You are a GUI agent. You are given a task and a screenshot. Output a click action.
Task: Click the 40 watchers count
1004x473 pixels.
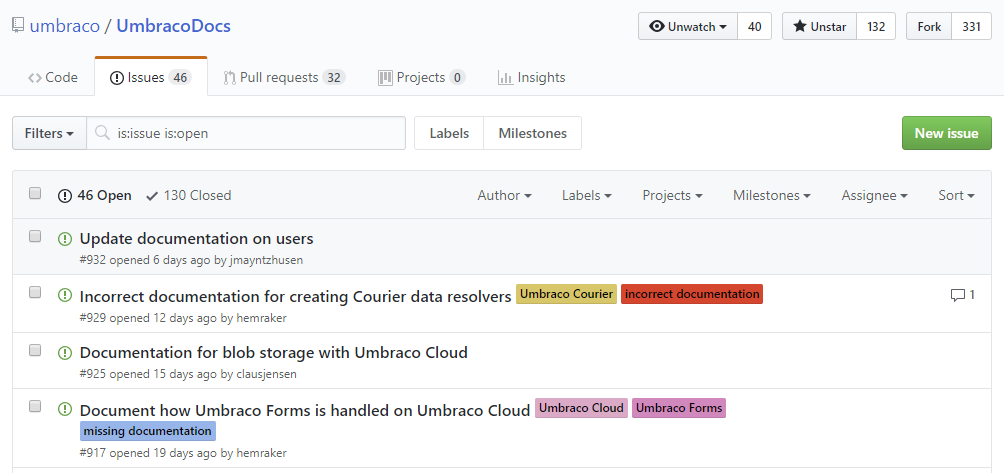point(754,26)
